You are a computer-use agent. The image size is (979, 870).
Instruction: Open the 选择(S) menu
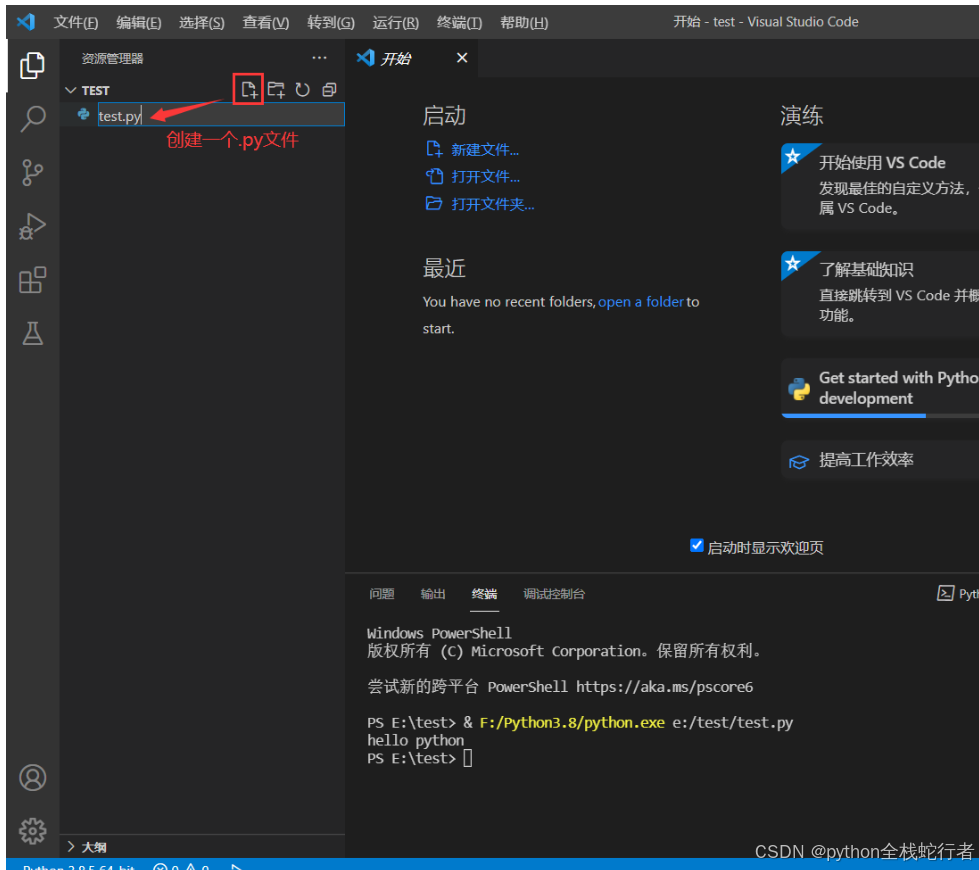(x=201, y=23)
